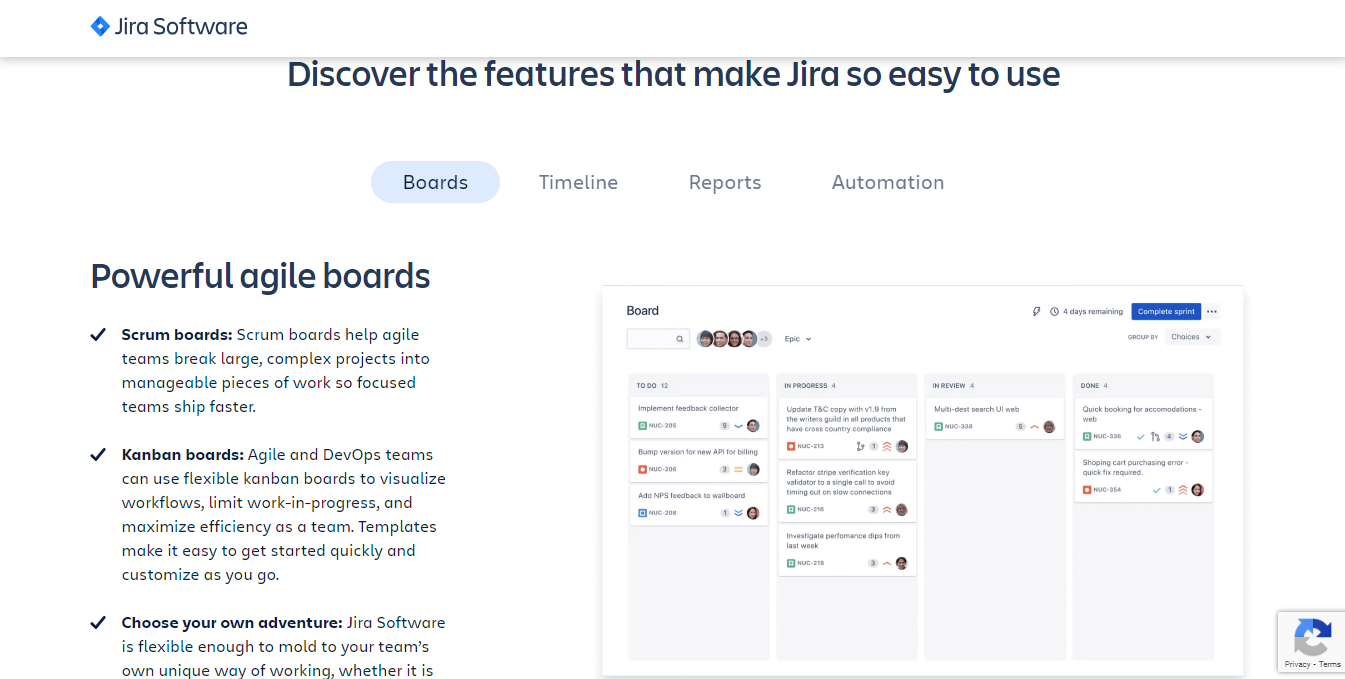Click the reCAPTCHA badge logo
The width and height of the screenshot is (1345, 679).
1312,637
